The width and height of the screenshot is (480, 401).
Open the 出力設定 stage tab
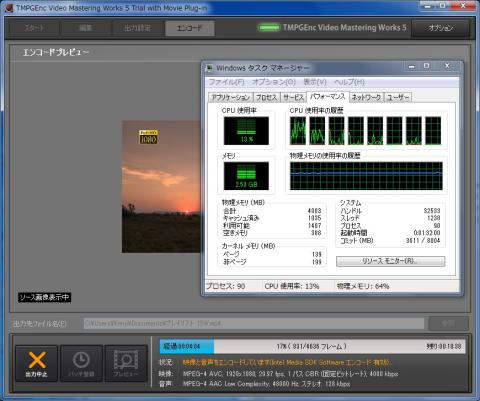[x=137, y=28]
